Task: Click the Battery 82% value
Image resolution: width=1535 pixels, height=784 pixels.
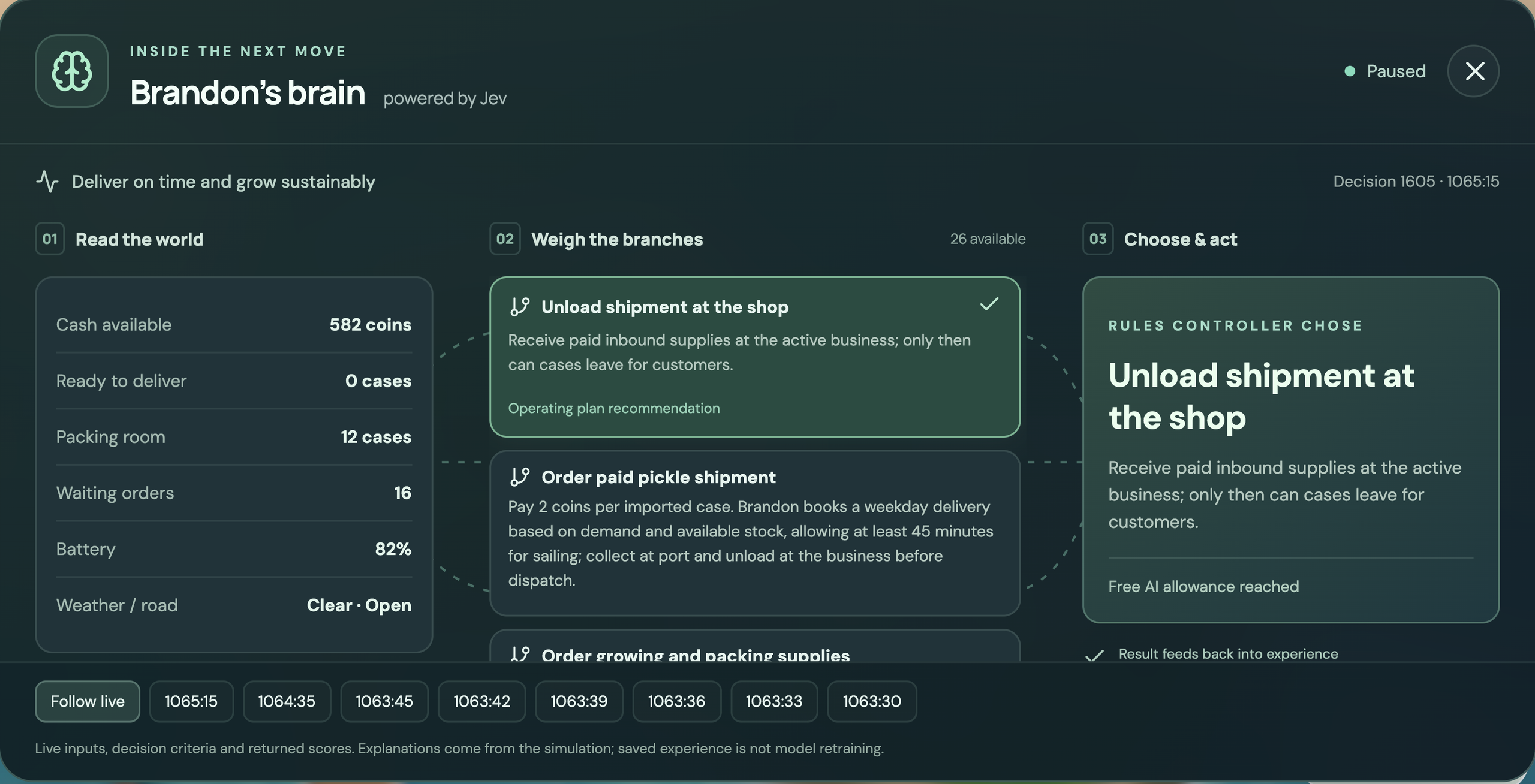Action: pyautogui.click(x=393, y=549)
